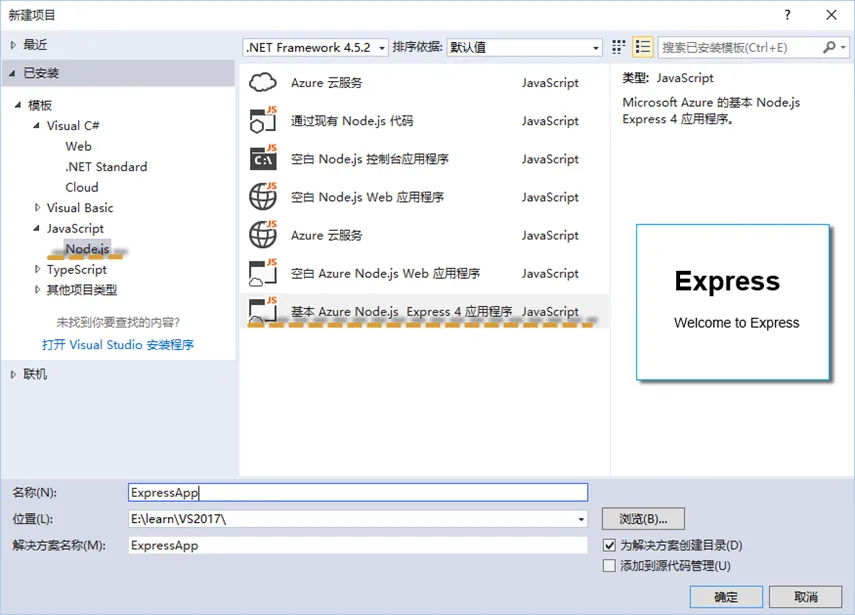The image size is (855, 615).
Task: Click the 空白 Node.js 控制台应用程序 console icon
Action: 263,159
